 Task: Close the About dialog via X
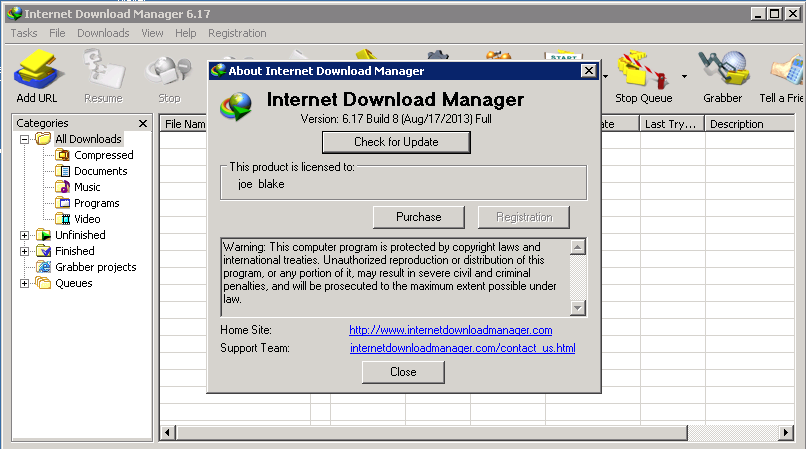point(589,70)
